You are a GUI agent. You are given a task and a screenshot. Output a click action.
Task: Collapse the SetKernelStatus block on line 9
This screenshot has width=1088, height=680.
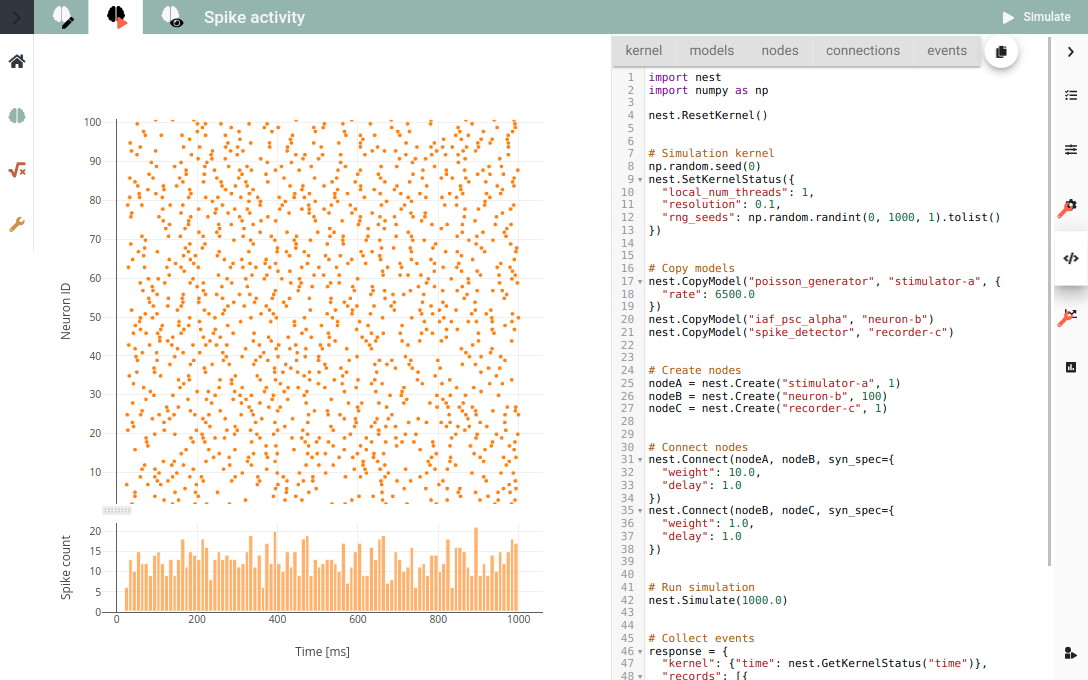coord(640,180)
